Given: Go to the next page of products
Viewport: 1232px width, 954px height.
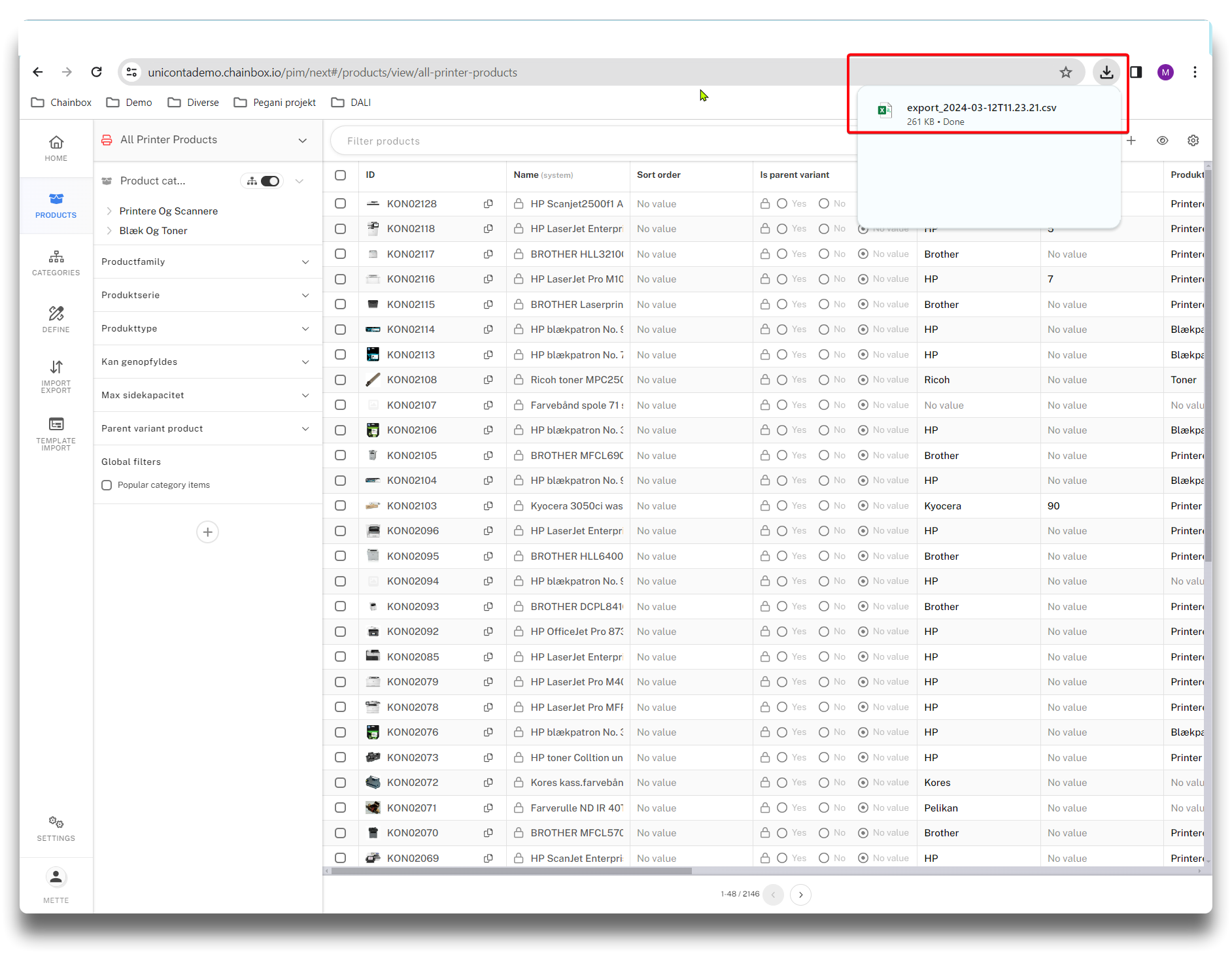Looking at the screenshot, I should [x=800, y=894].
